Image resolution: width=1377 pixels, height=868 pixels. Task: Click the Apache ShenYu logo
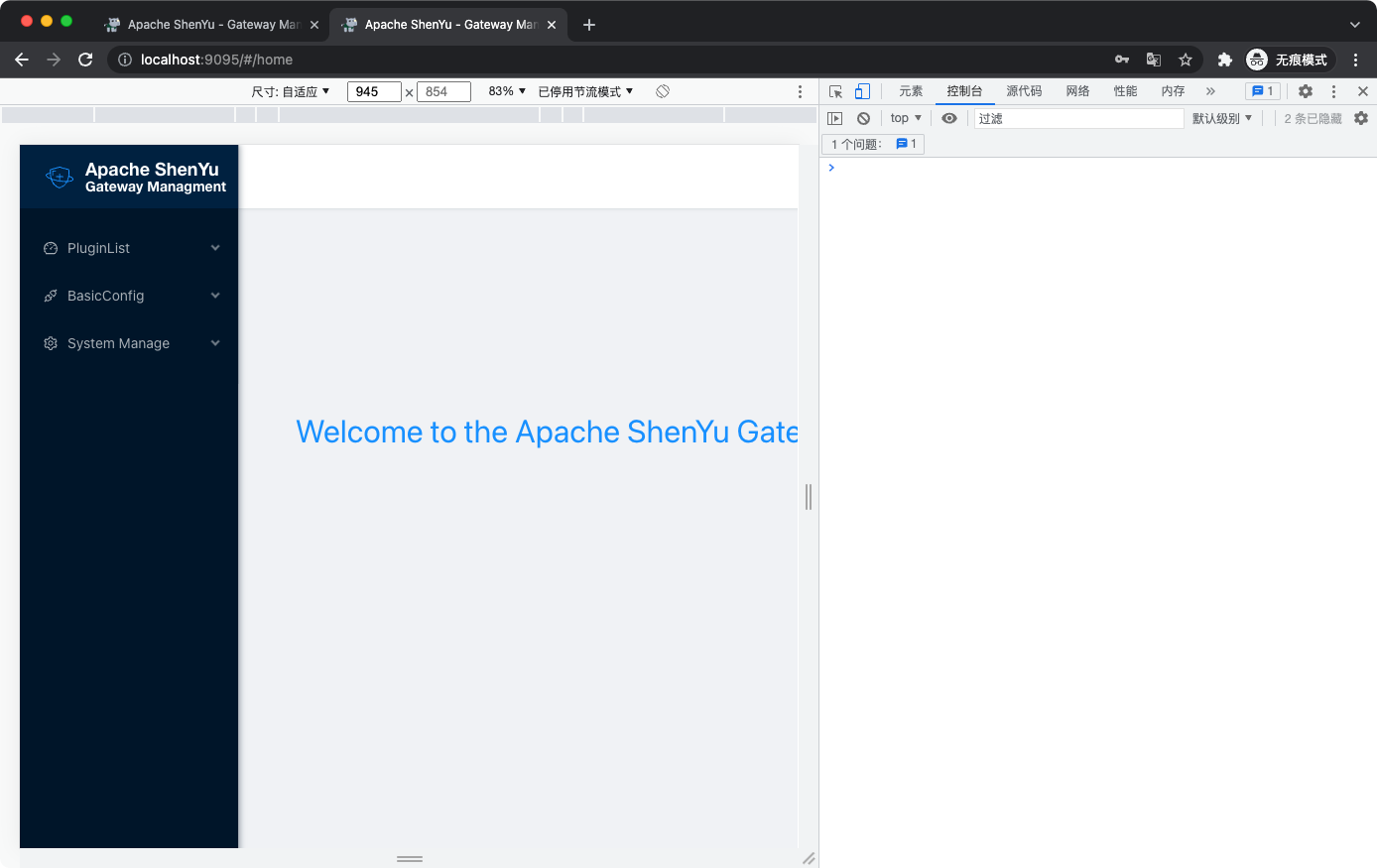pyautogui.click(x=59, y=176)
